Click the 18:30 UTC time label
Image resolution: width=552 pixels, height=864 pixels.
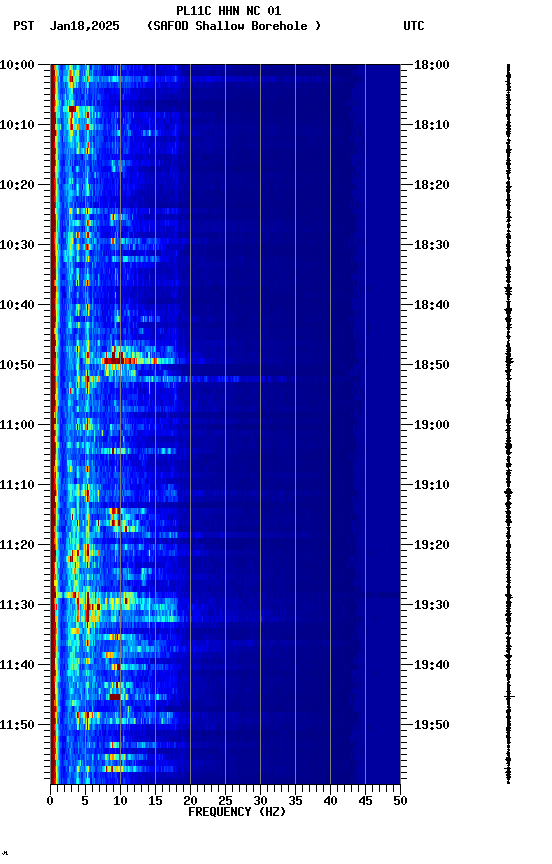(432, 245)
